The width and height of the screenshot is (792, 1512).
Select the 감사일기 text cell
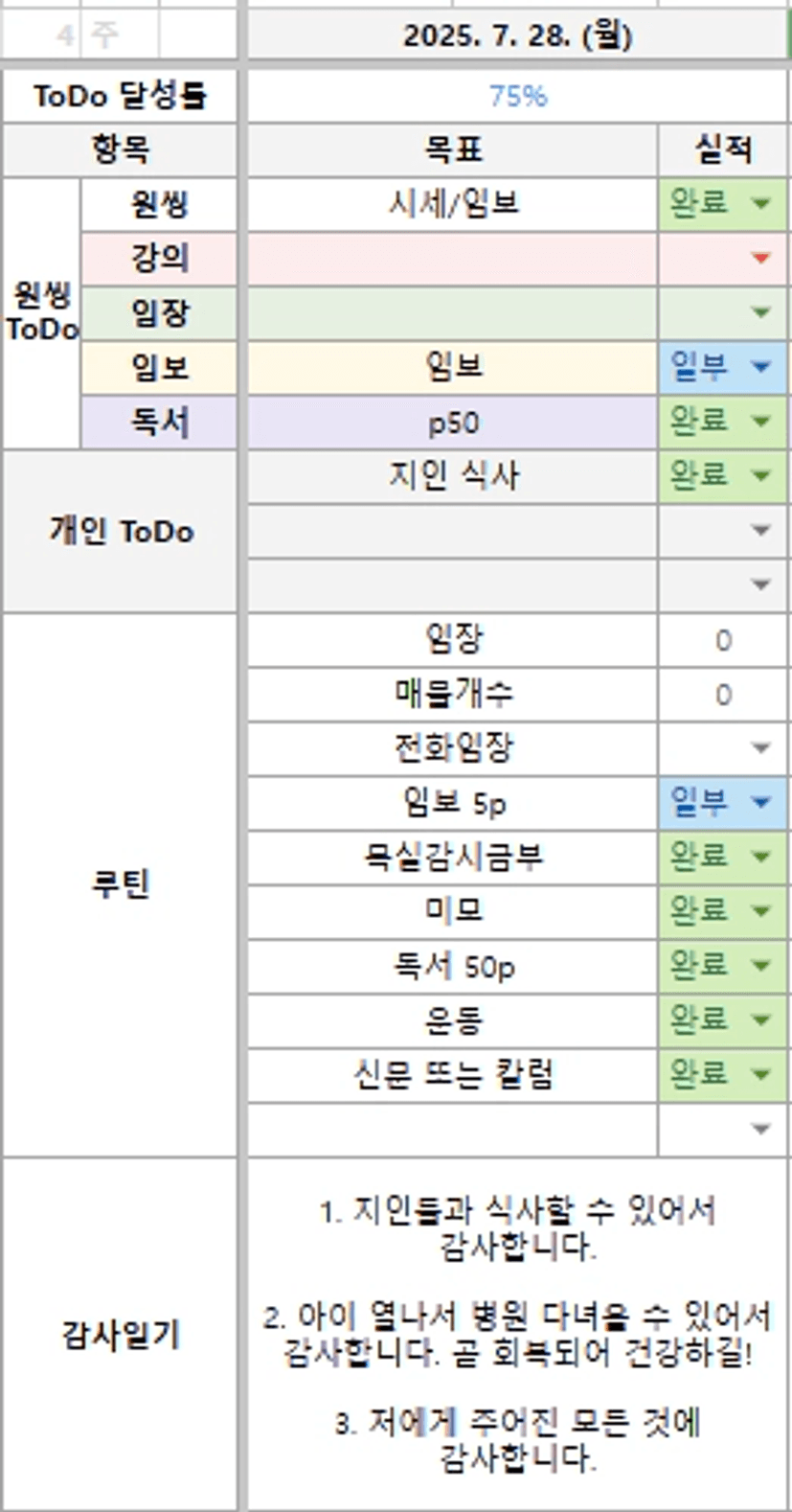point(517,1335)
